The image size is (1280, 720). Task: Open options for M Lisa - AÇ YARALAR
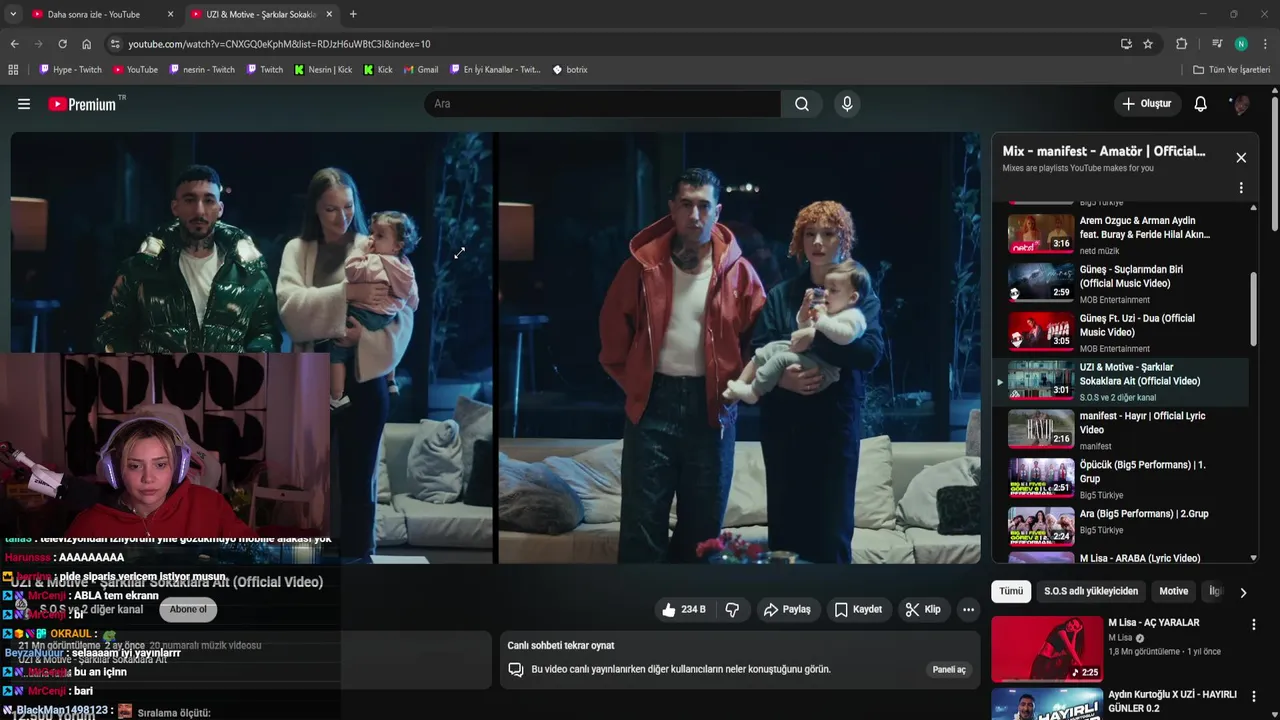(x=1253, y=624)
